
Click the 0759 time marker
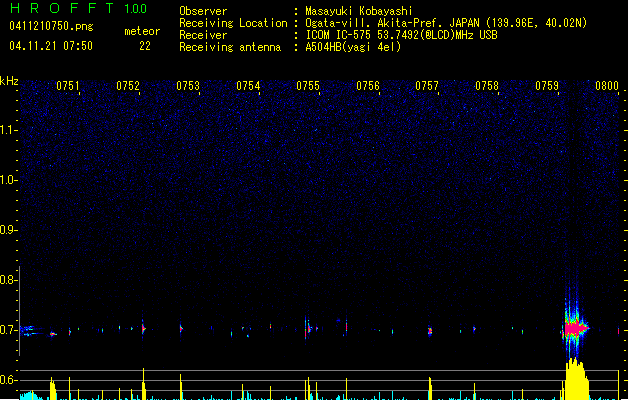click(547, 86)
